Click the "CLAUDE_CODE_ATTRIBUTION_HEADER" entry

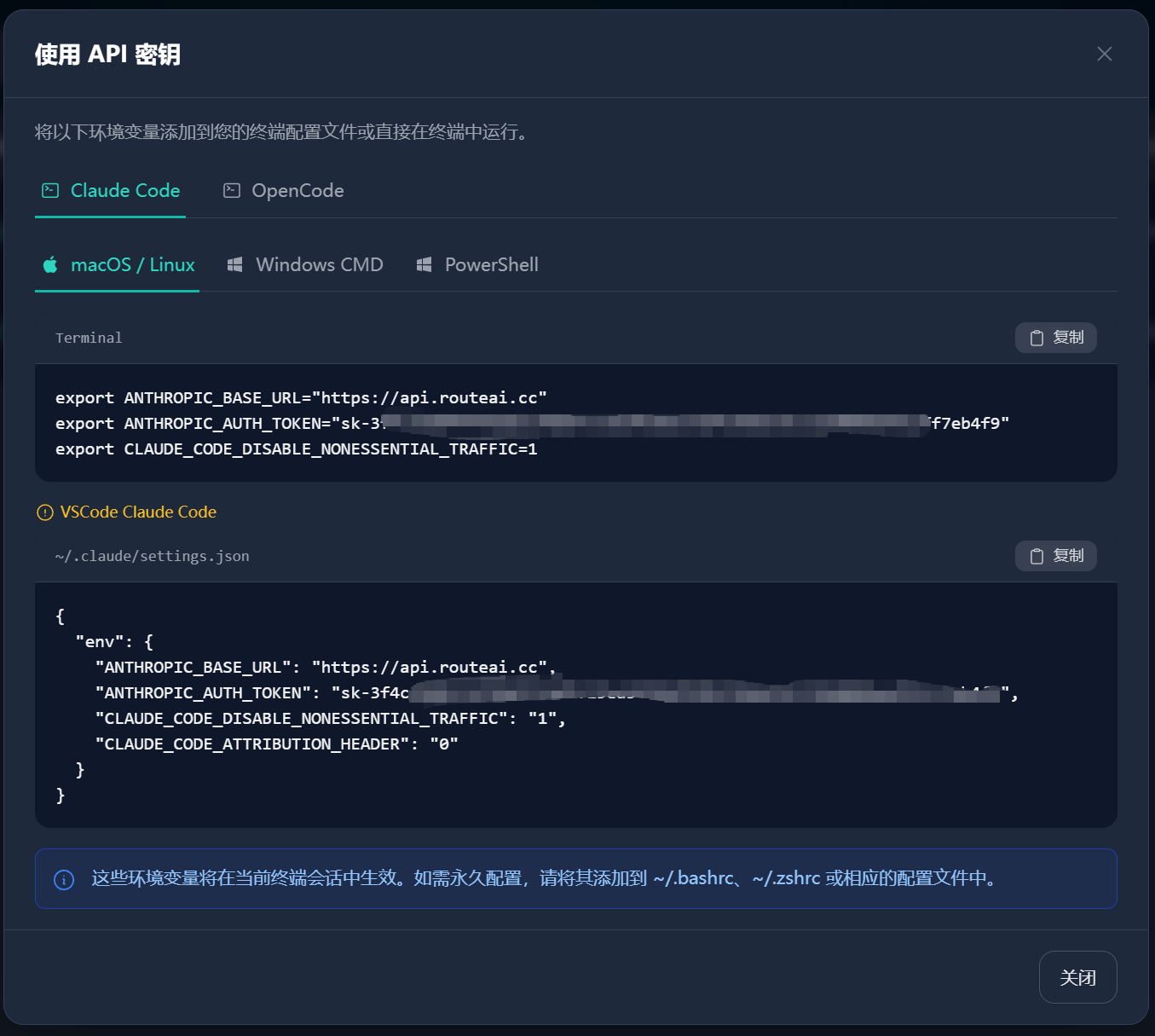click(277, 744)
